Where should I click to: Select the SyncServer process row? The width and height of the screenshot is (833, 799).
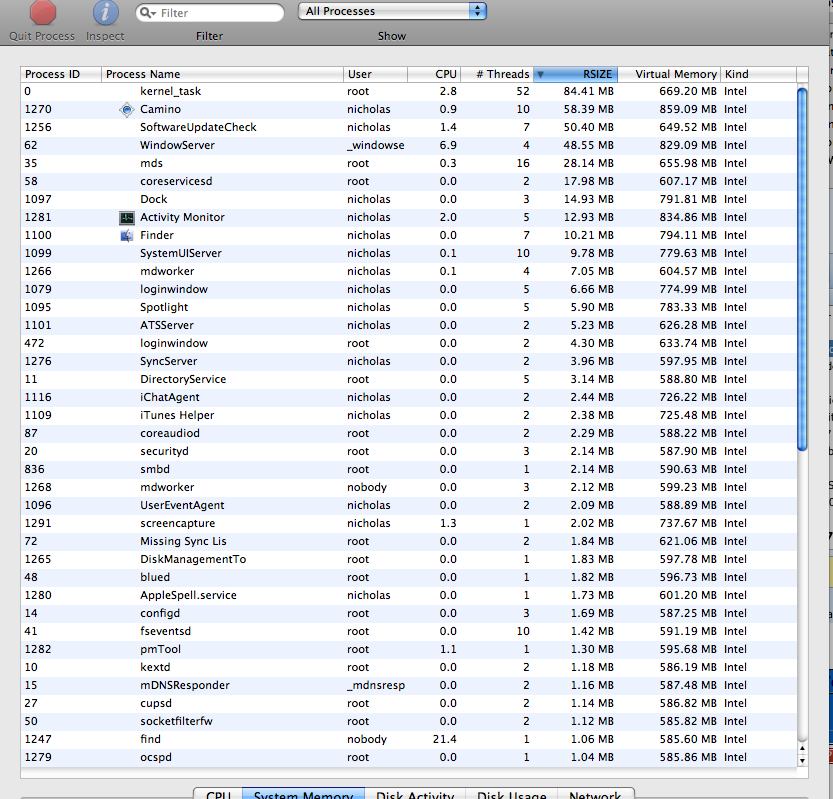tap(409, 362)
